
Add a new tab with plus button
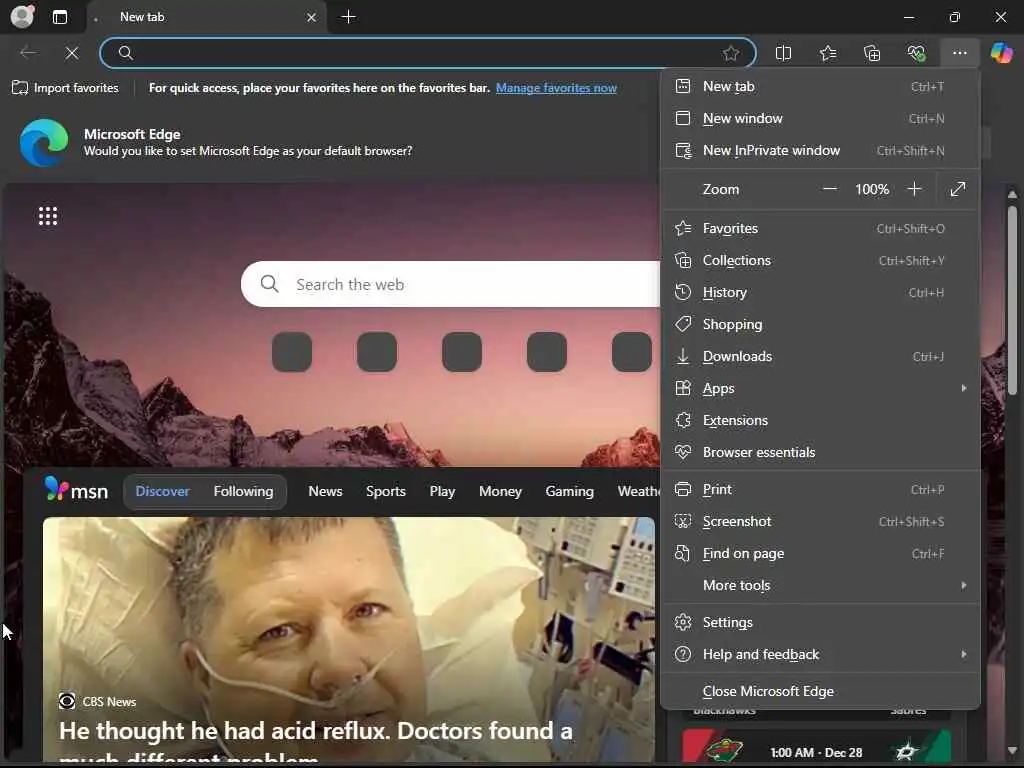point(349,17)
